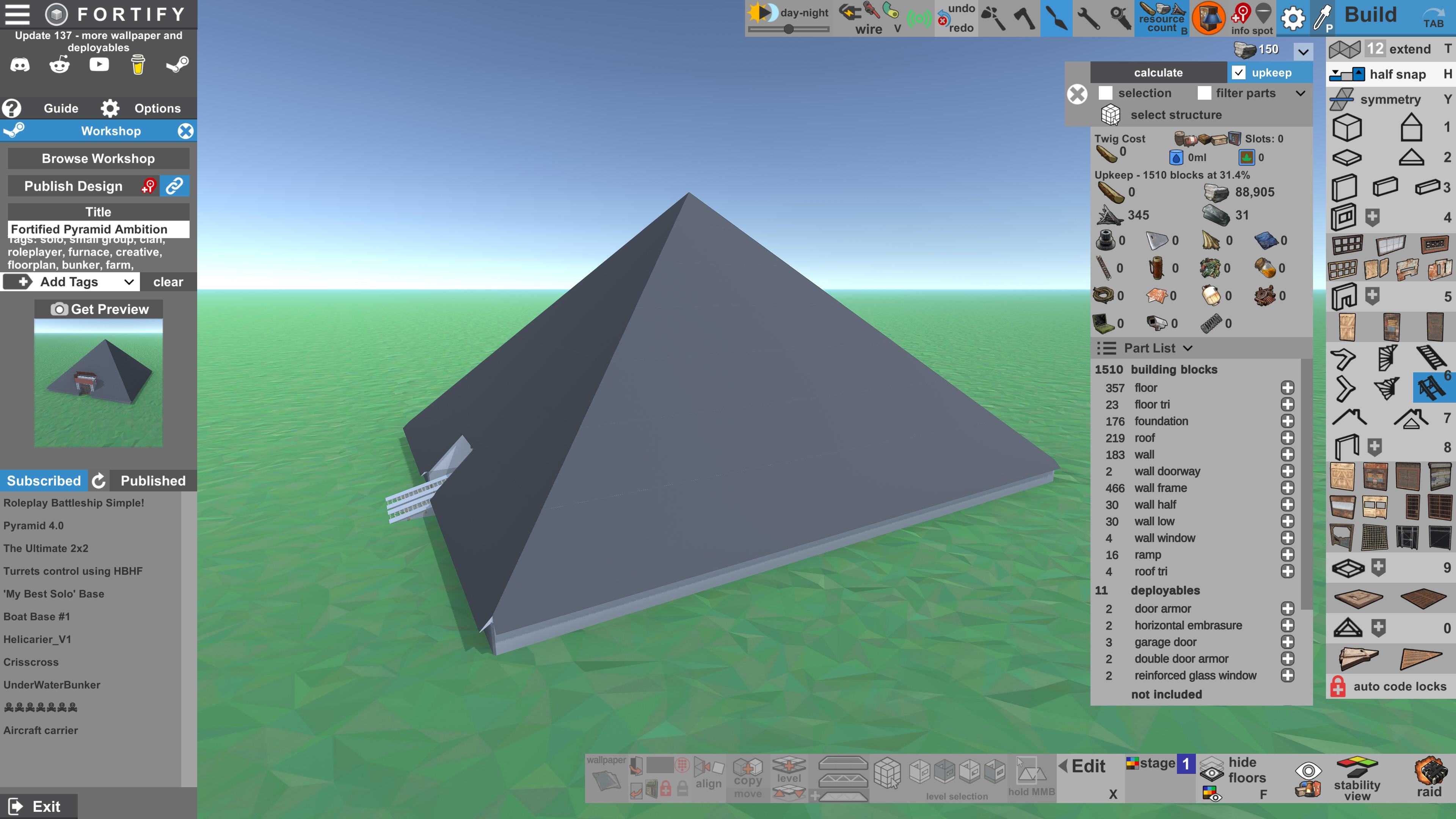Select the hammer tool in top toolbar
1456x819 pixels.
coord(993,18)
